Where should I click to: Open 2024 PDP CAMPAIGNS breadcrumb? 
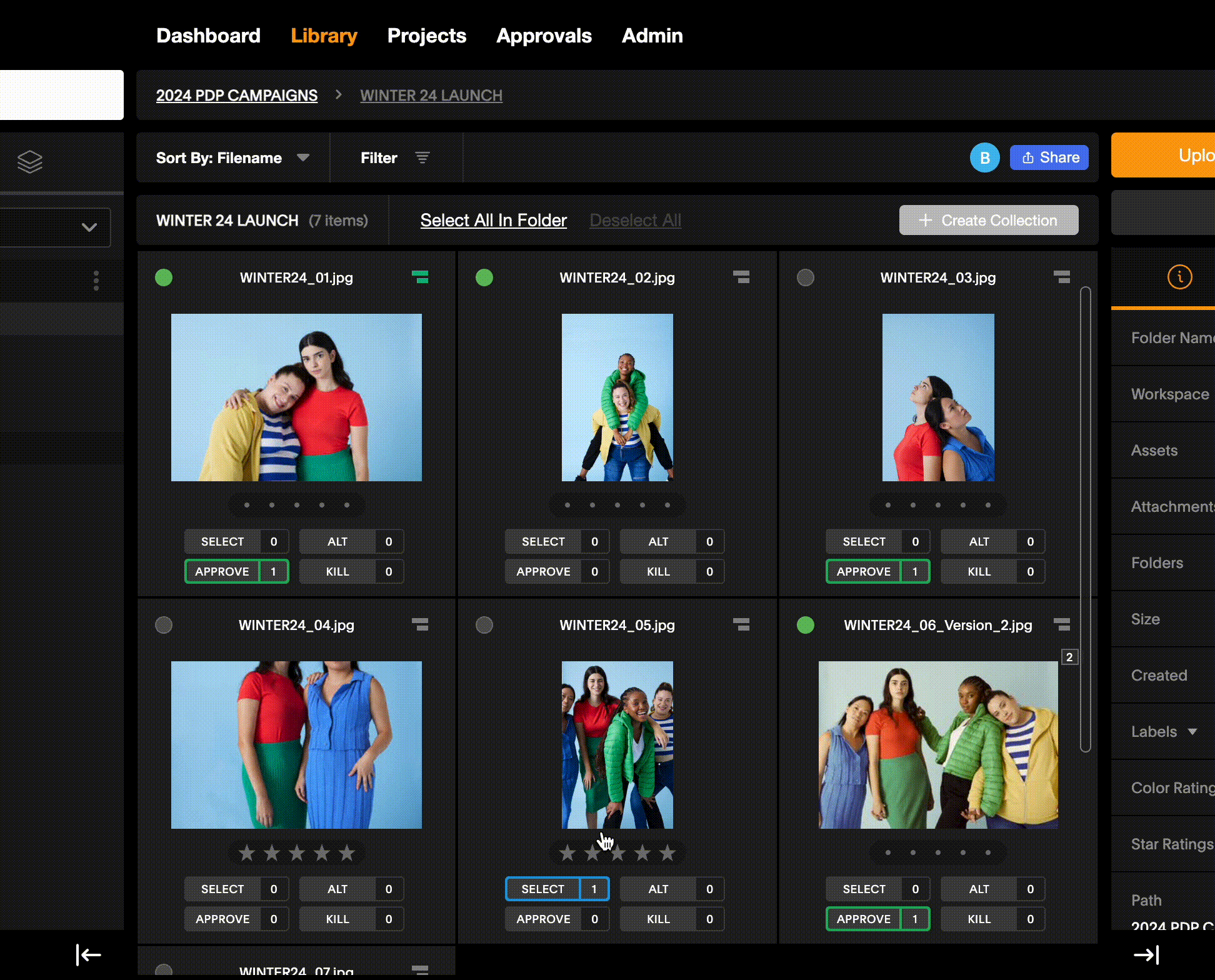click(237, 95)
